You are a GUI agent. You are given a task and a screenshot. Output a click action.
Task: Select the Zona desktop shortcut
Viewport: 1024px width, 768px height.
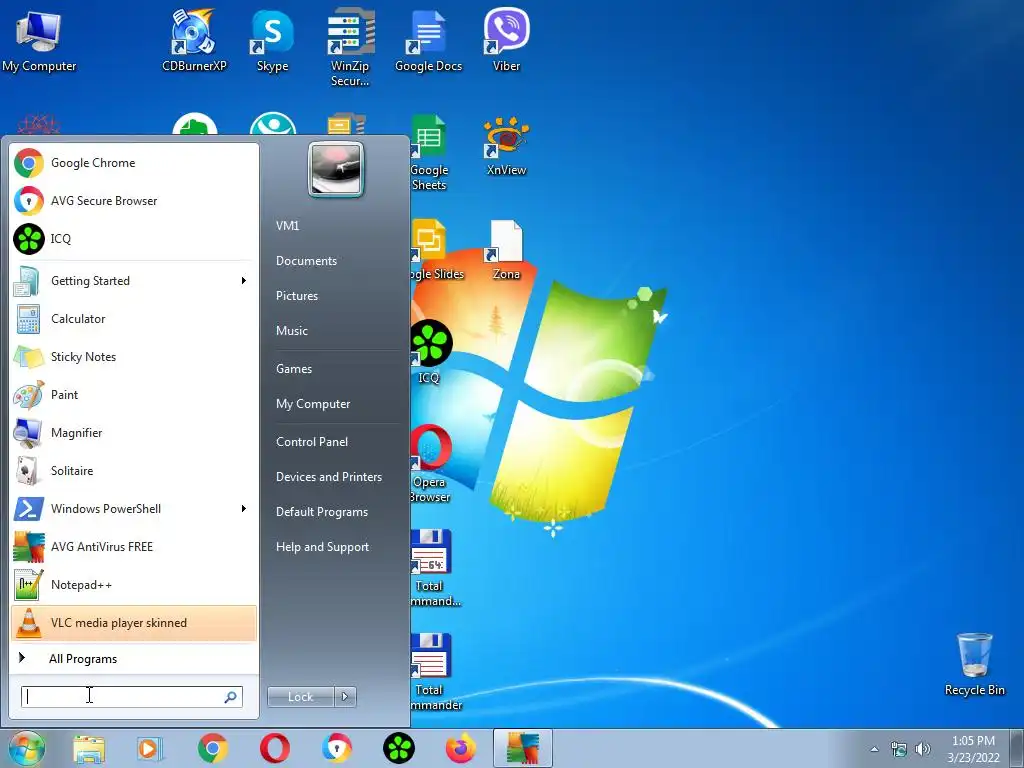[507, 250]
